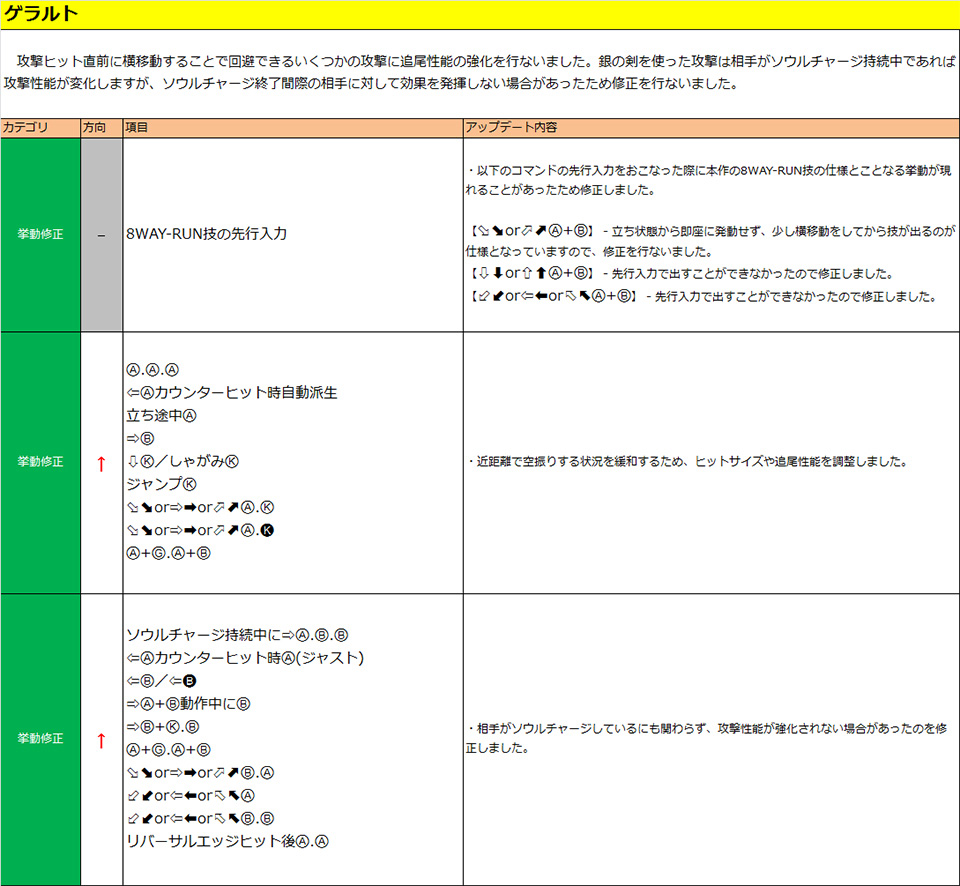Click the ⇒Ⓑ+Ⓚ.Ⓑ command entry
960x886 pixels.
point(164,727)
